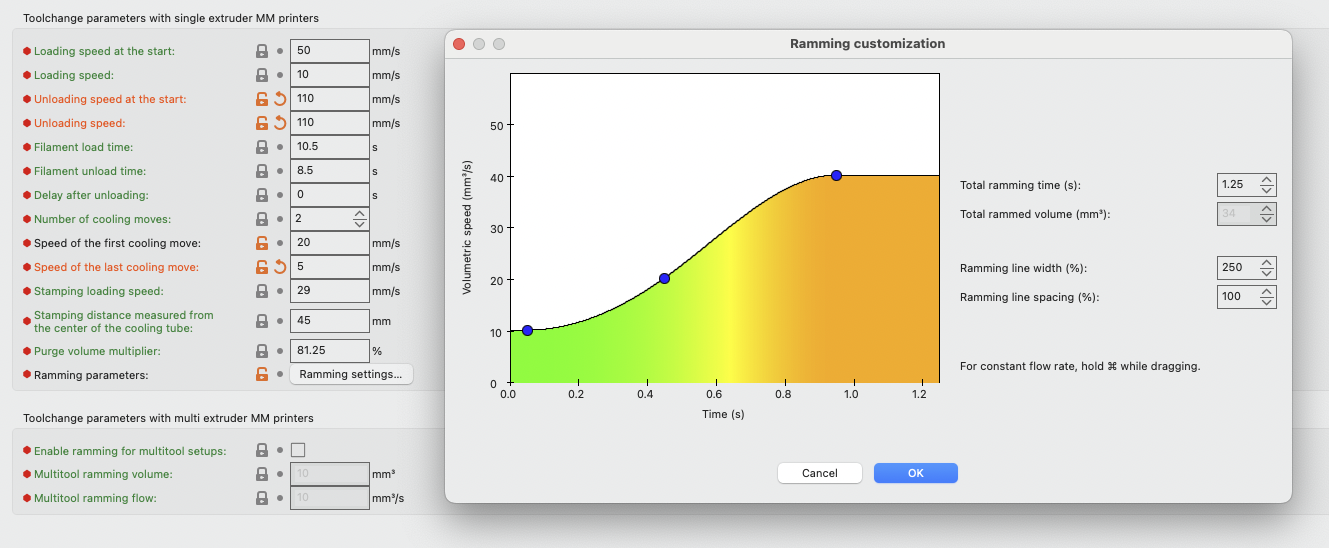
Task: Change Total ramming time stepper arrows
Action: click(x=1266, y=185)
